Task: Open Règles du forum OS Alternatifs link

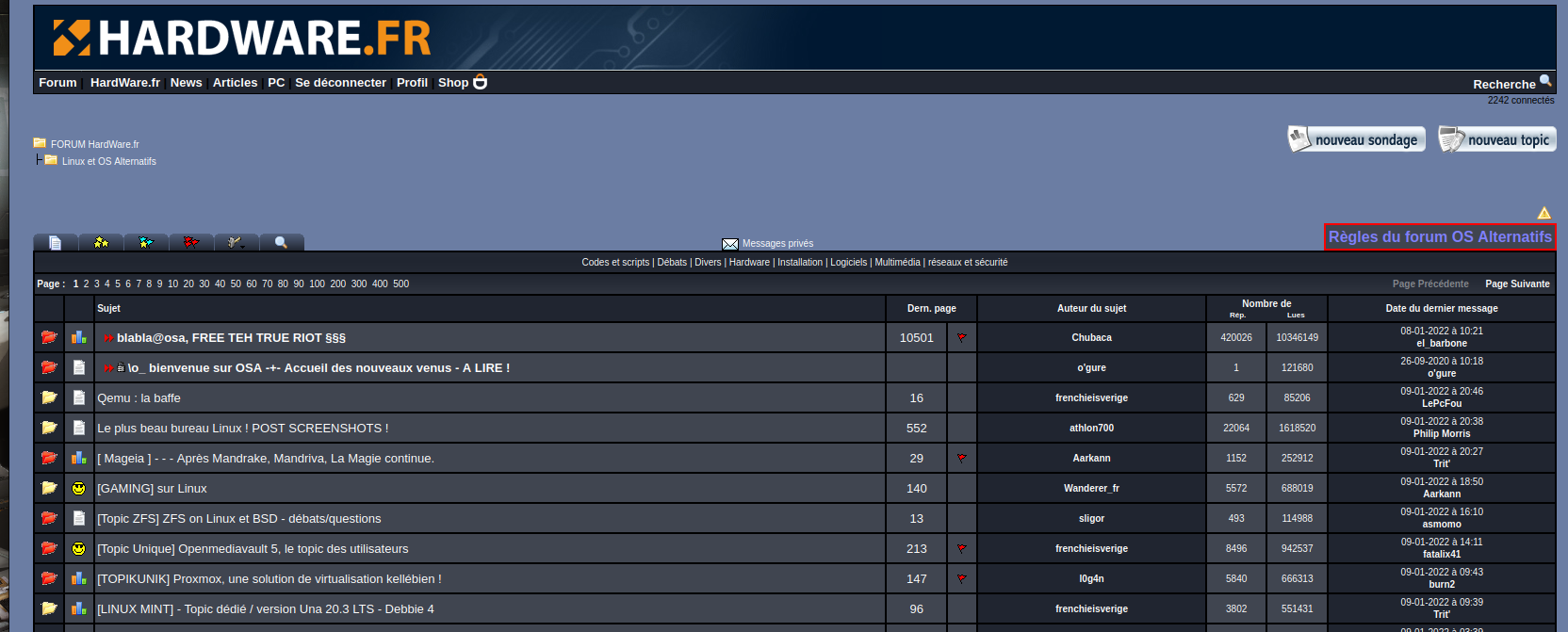Action: [x=1440, y=237]
